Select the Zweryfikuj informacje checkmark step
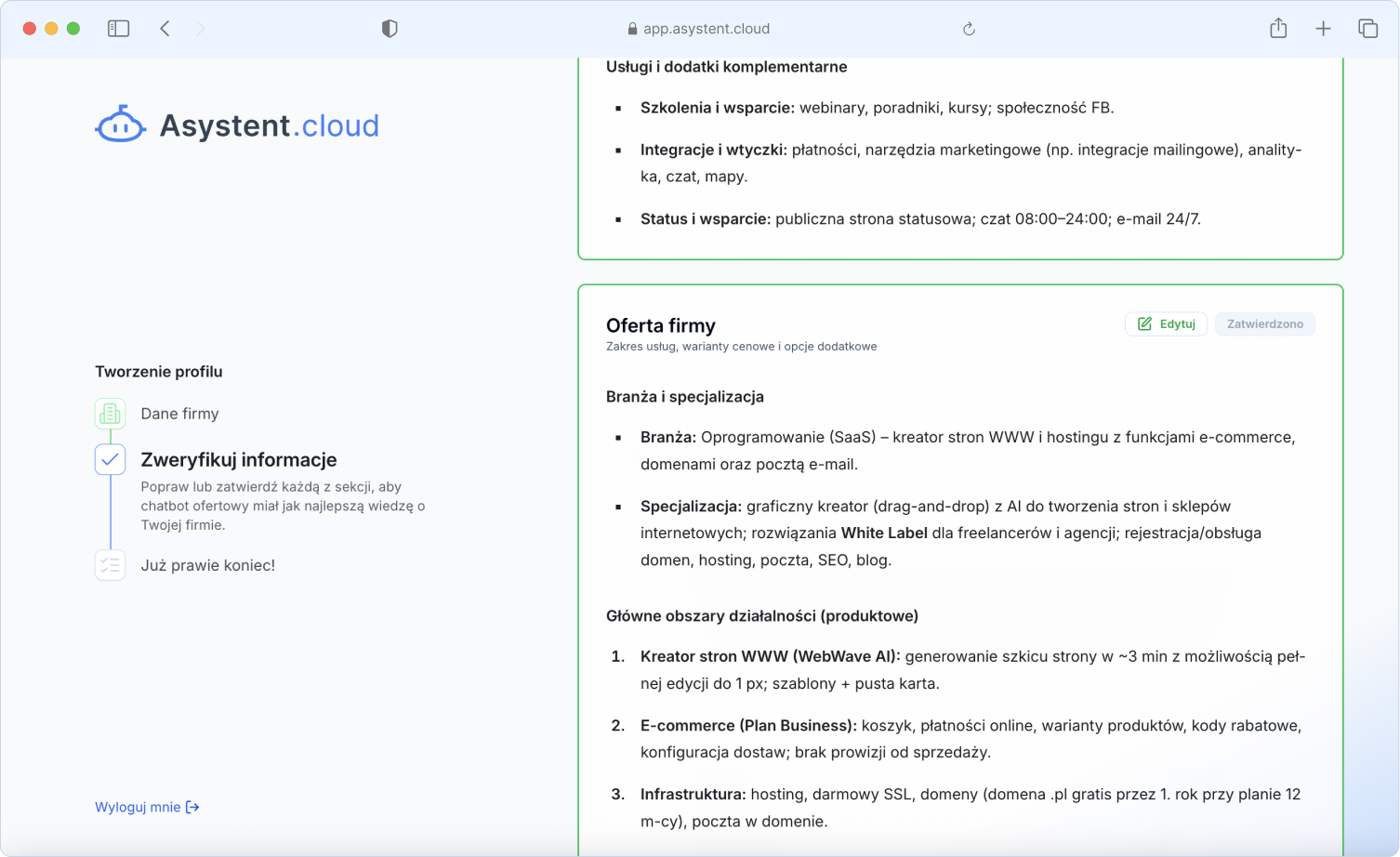 110,459
